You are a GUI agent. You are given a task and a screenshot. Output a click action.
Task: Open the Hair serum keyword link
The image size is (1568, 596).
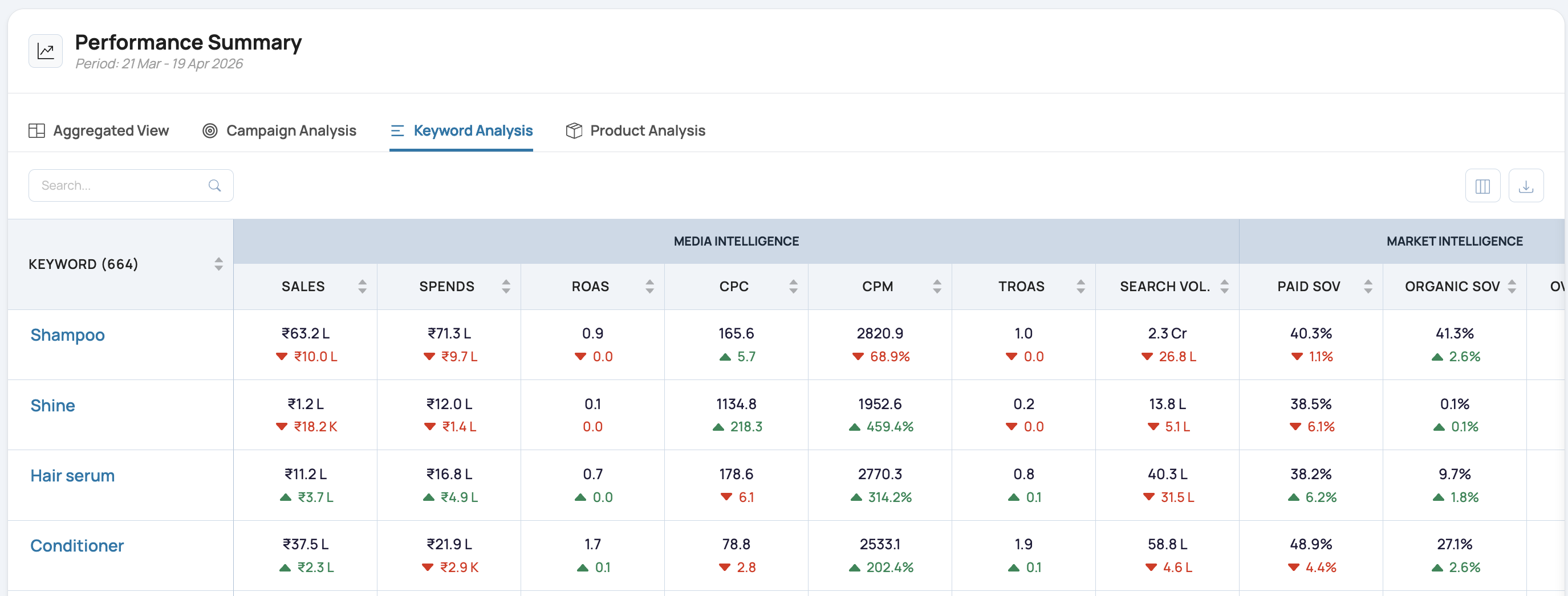72,476
